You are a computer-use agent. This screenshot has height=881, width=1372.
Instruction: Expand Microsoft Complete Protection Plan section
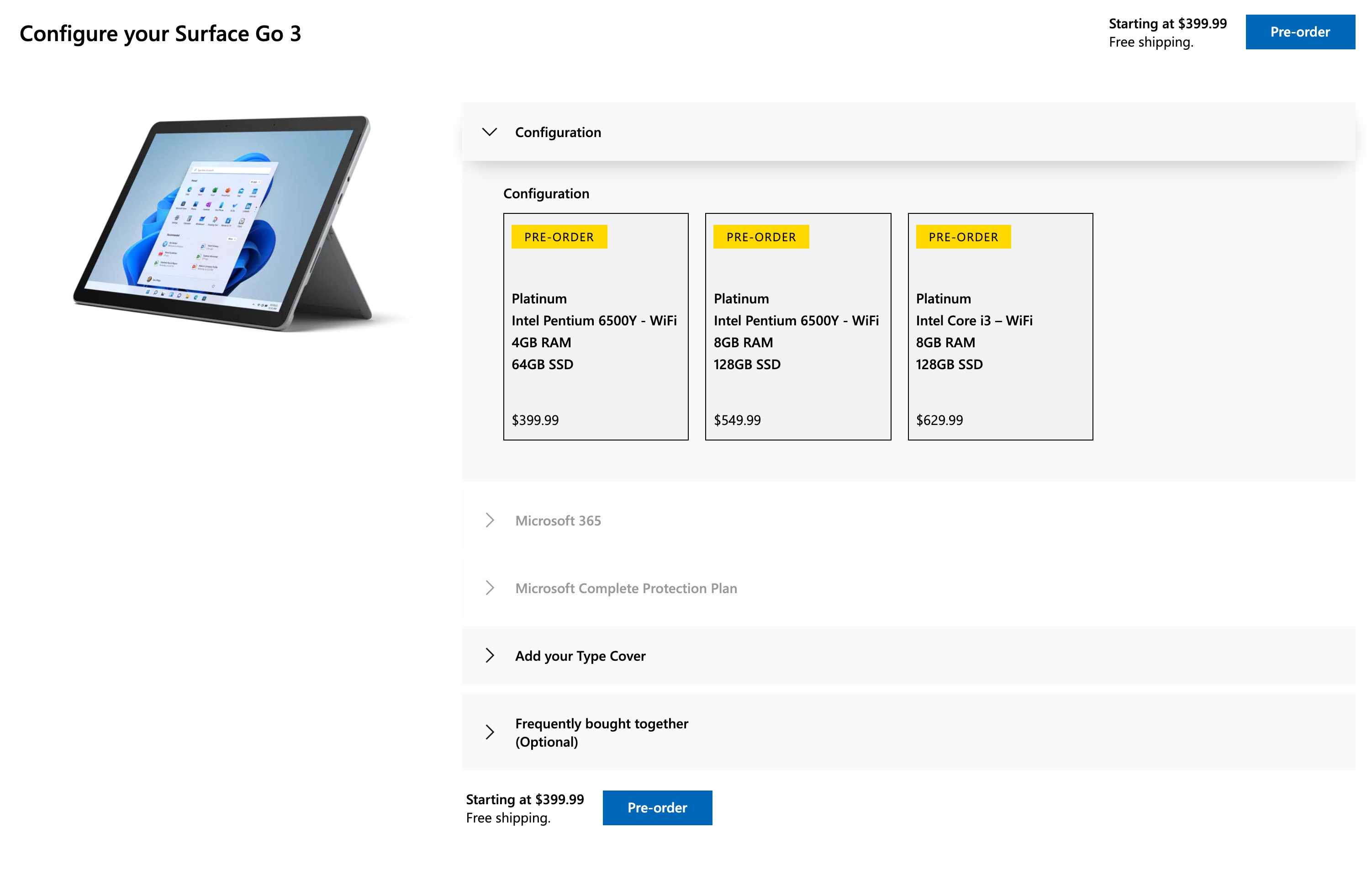[908, 588]
